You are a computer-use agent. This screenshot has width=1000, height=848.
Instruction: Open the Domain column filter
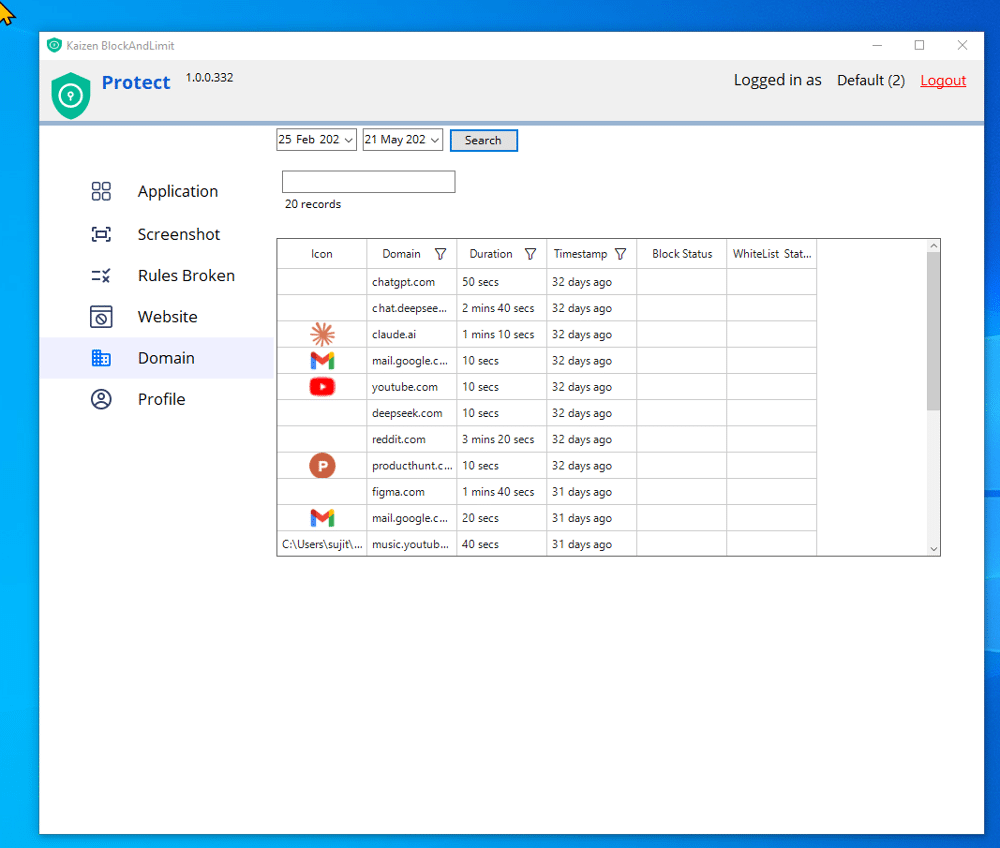pos(440,254)
